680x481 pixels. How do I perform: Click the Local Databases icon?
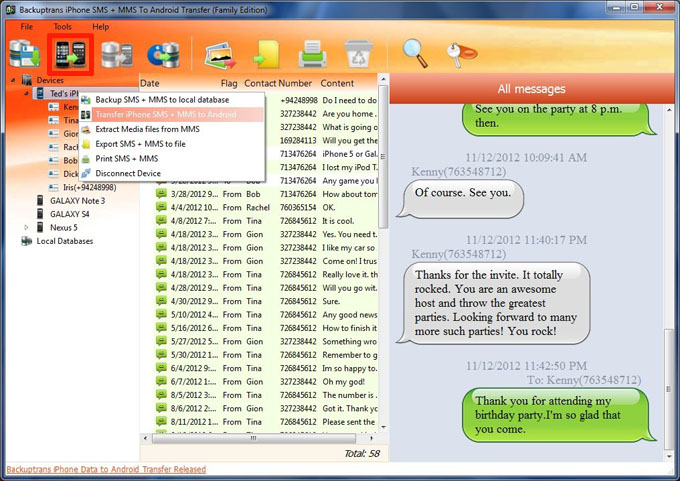[26, 241]
